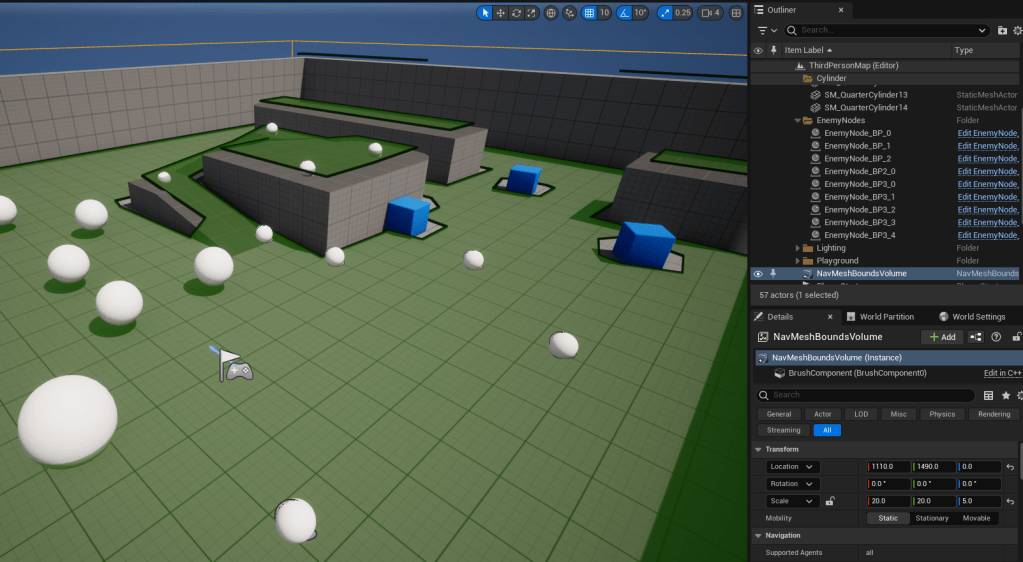Screen dimensions: 1023x562
Task: Click the Add component button
Action: [942, 337]
